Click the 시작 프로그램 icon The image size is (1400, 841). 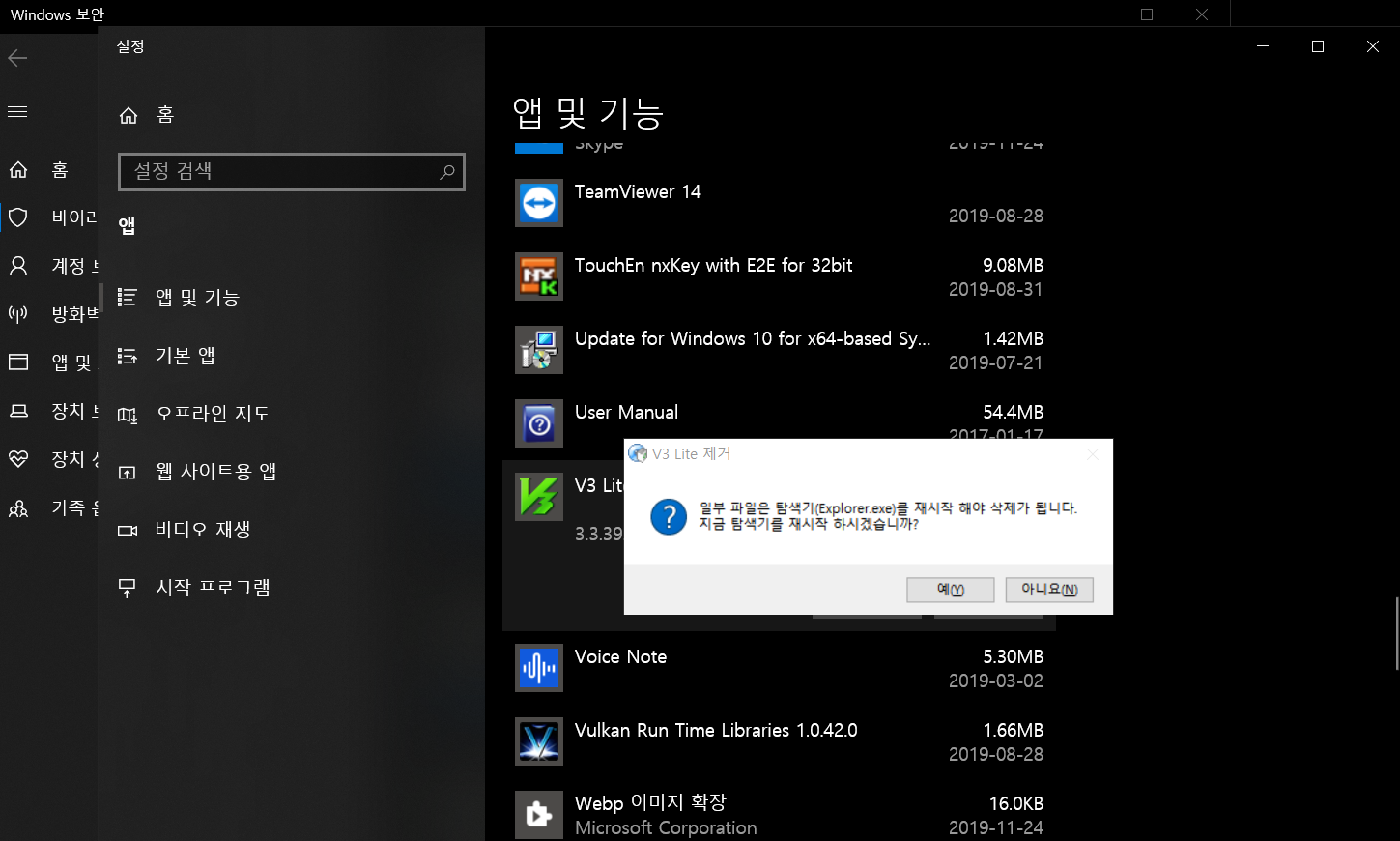tap(128, 588)
